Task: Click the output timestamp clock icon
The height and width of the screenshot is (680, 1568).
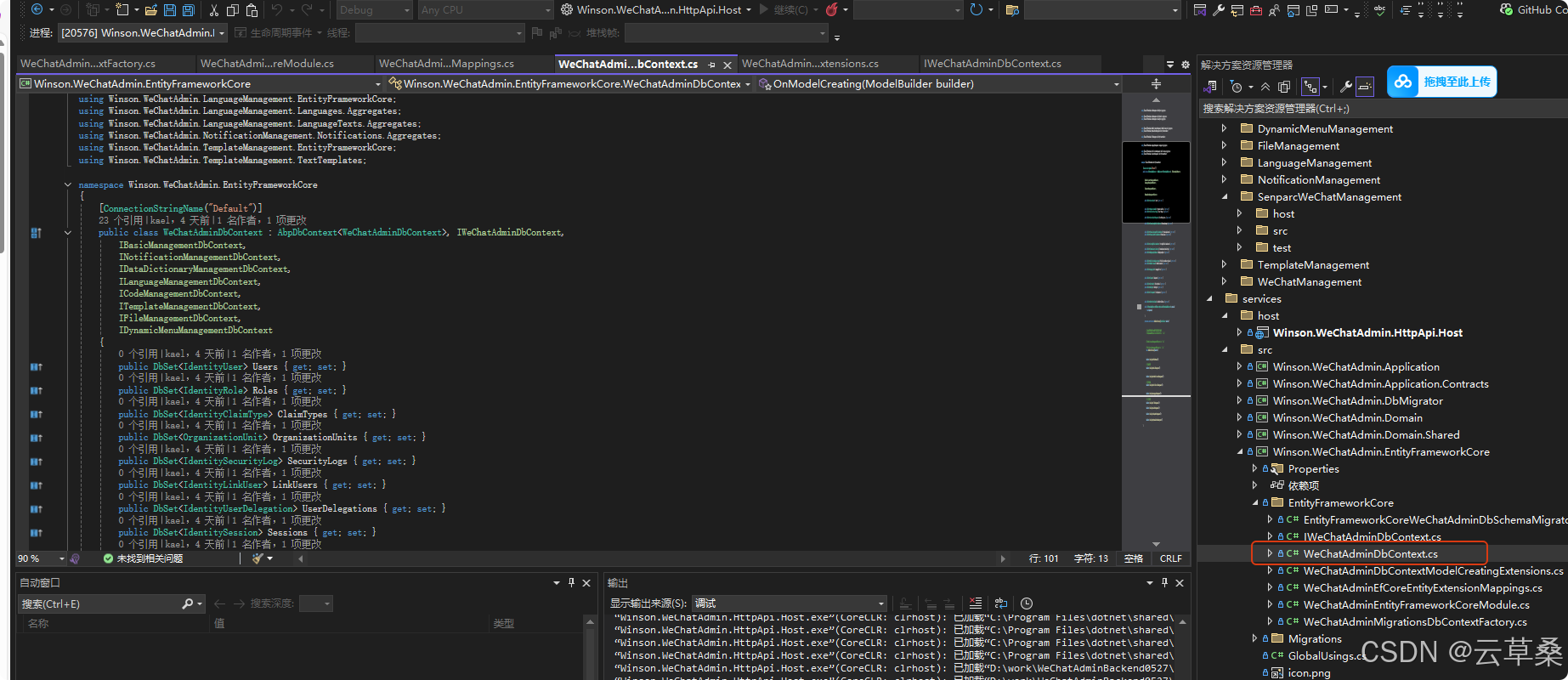Action: point(1027,603)
